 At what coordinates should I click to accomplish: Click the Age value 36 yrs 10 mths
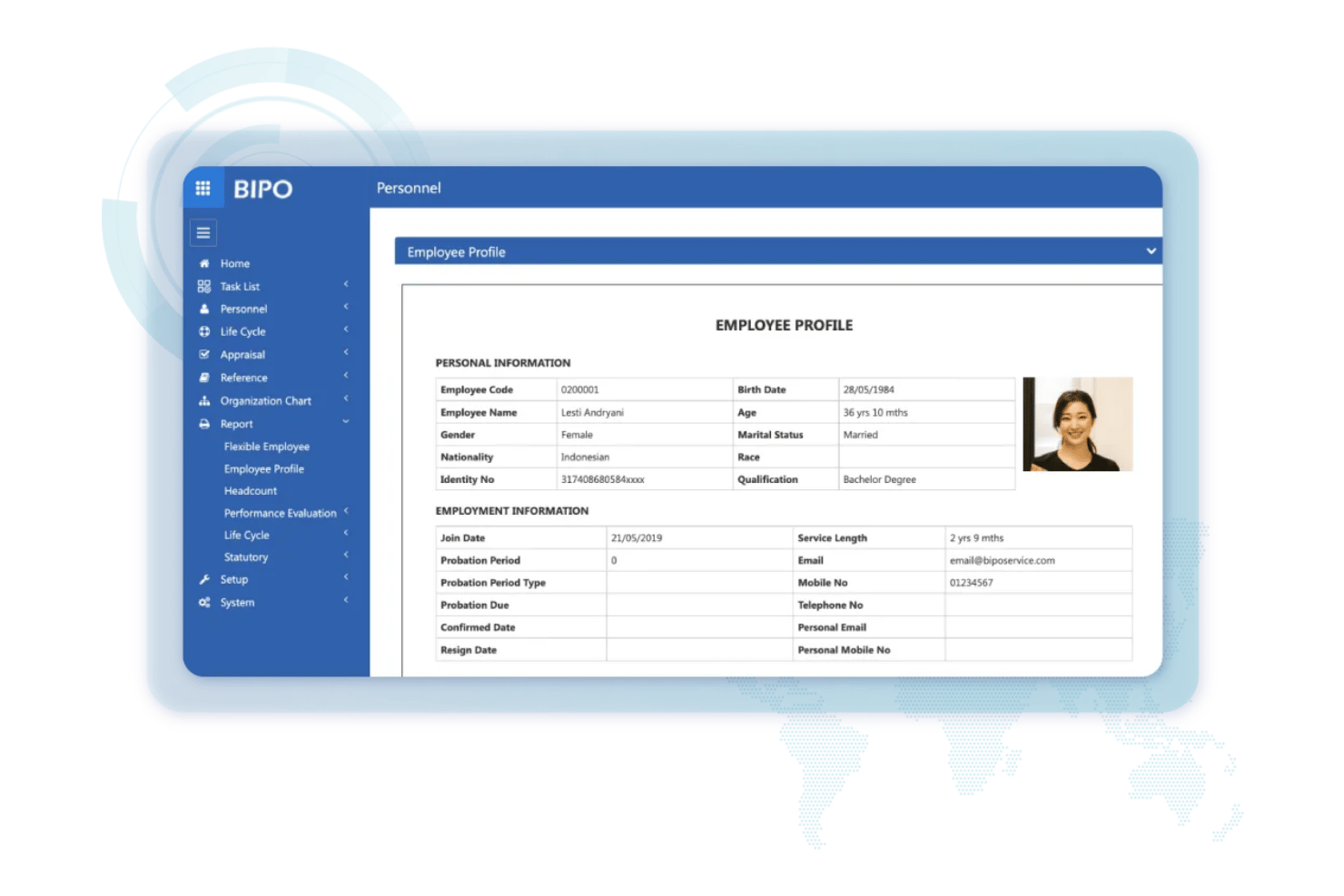click(x=875, y=412)
